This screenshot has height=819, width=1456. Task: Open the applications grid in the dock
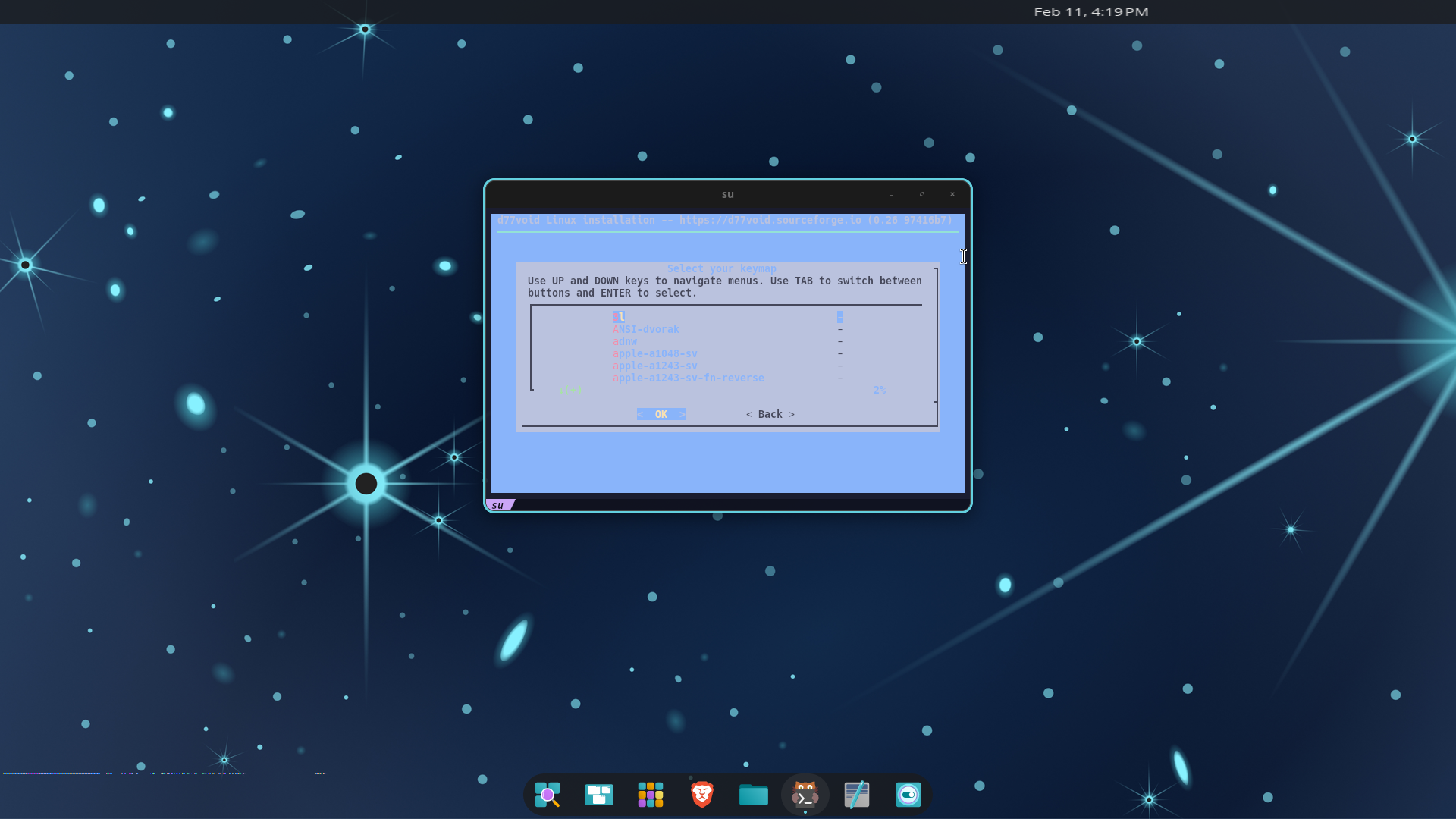click(x=651, y=795)
